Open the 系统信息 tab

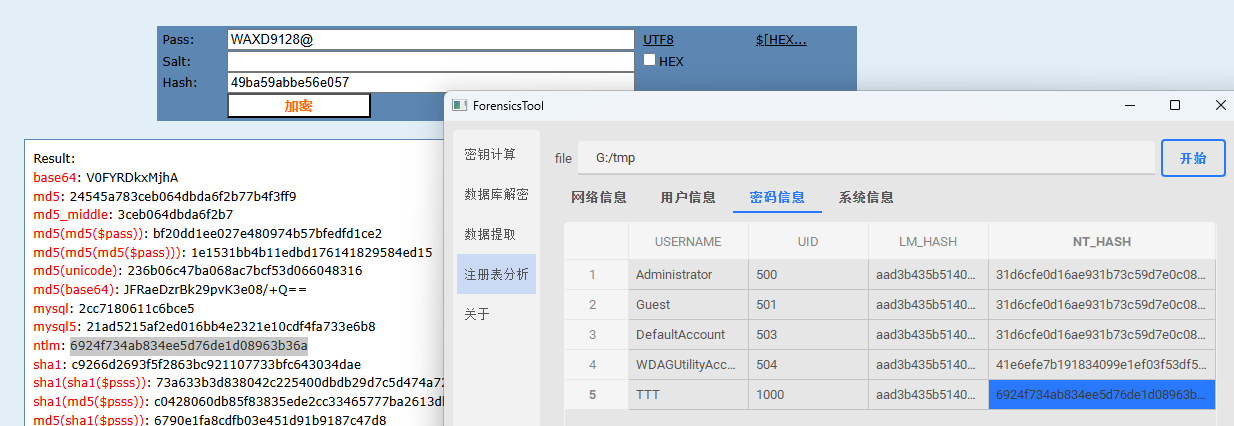866,198
